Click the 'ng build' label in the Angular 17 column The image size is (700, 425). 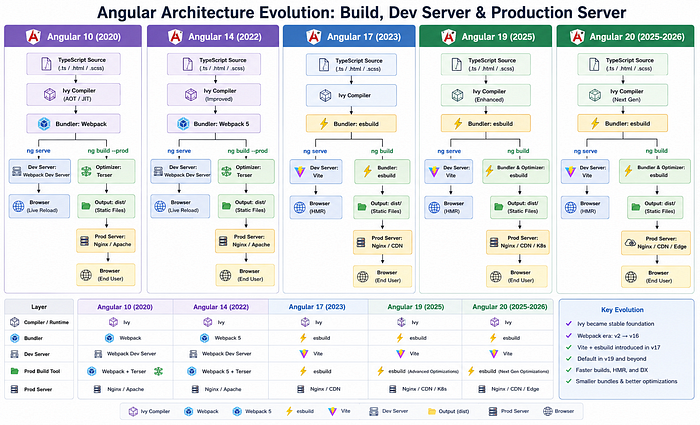click(x=382, y=151)
